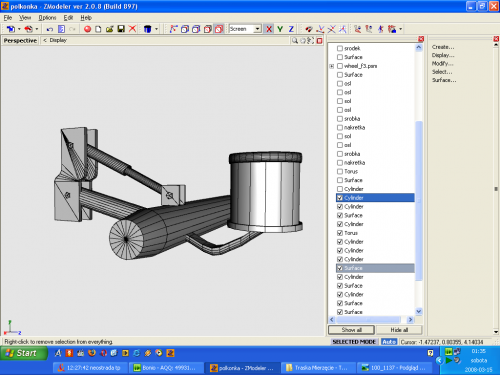
Task: Click the red lips-shaped icon right of Z
Action: (x=309, y=29)
